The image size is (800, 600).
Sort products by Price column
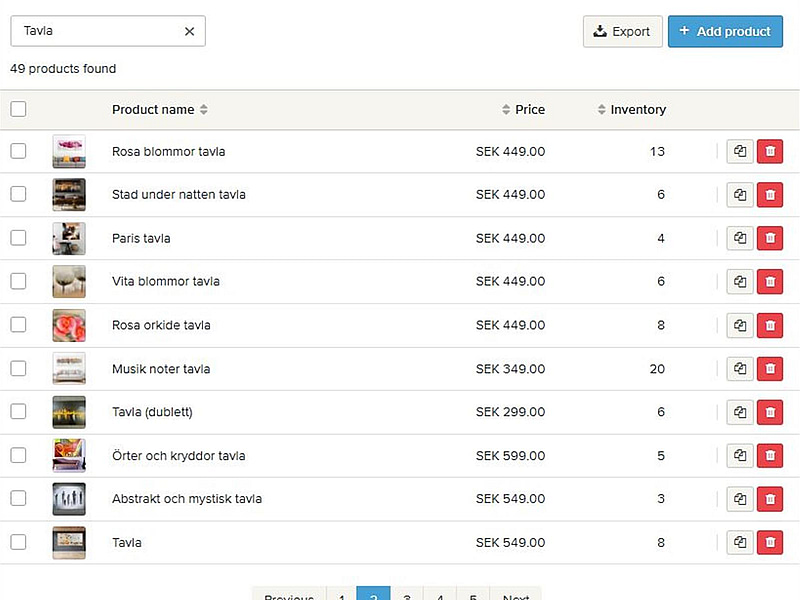tap(524, 109)
